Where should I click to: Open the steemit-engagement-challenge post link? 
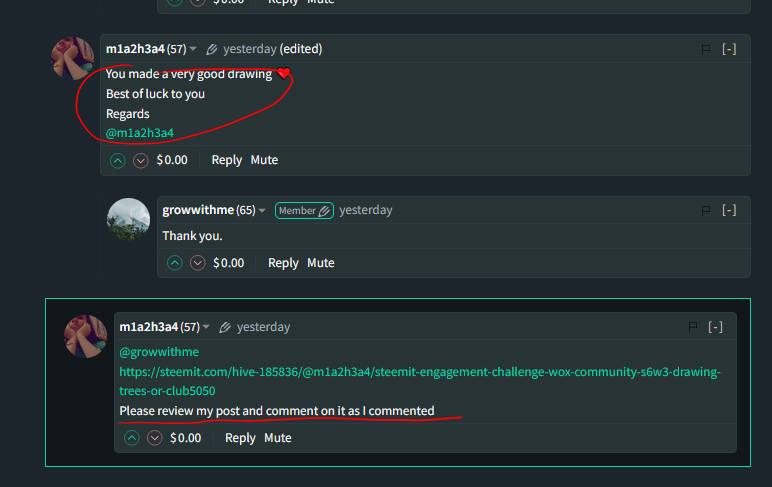pyautogui.click(x=420, y=381)
